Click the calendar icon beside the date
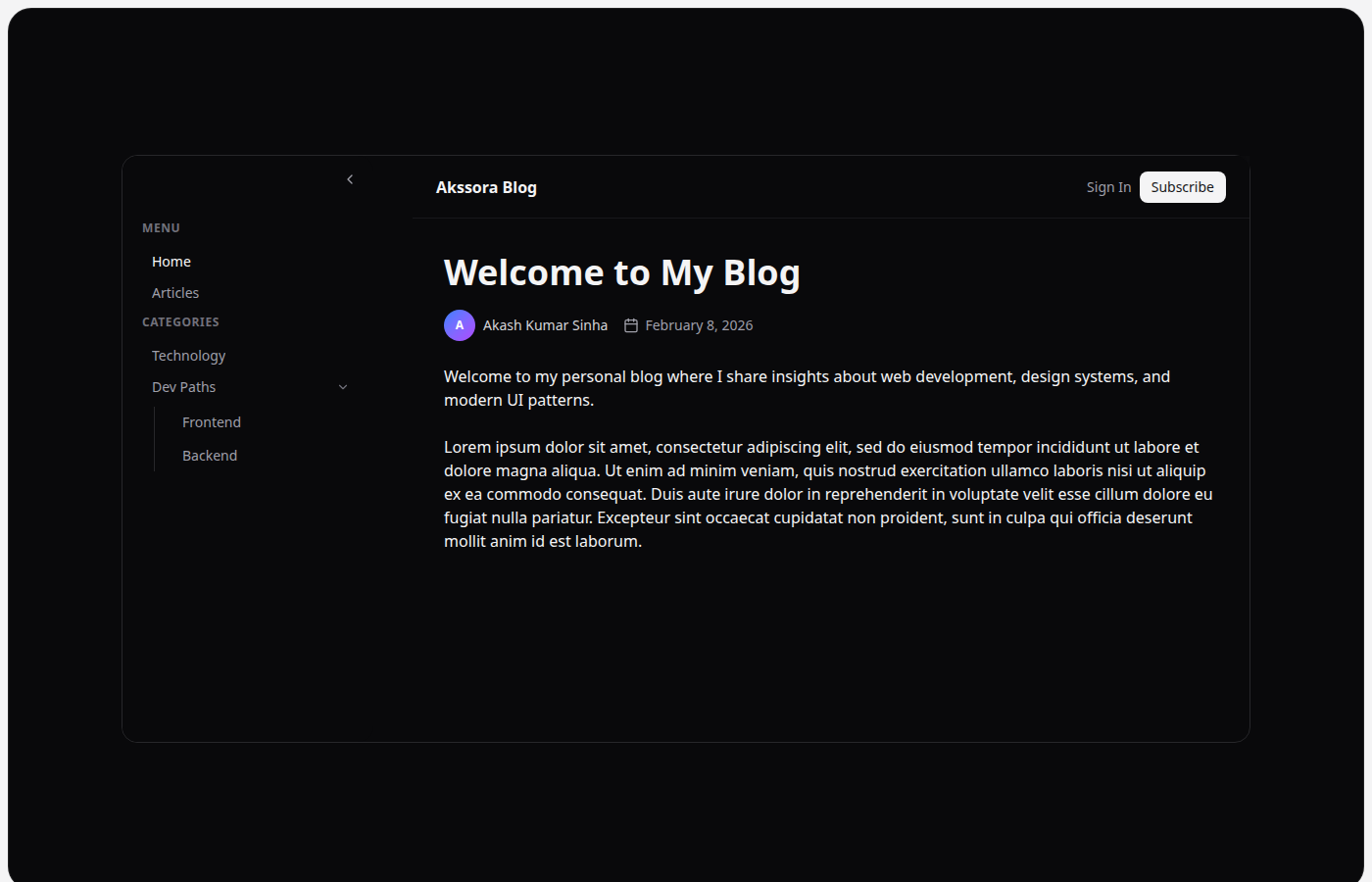1372x882 pixels. click(x=631, y=325)
